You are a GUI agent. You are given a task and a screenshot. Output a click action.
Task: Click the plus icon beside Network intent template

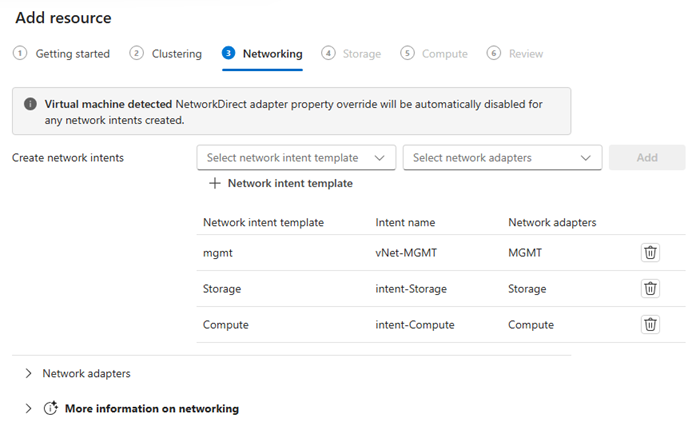tap(215, 183)
